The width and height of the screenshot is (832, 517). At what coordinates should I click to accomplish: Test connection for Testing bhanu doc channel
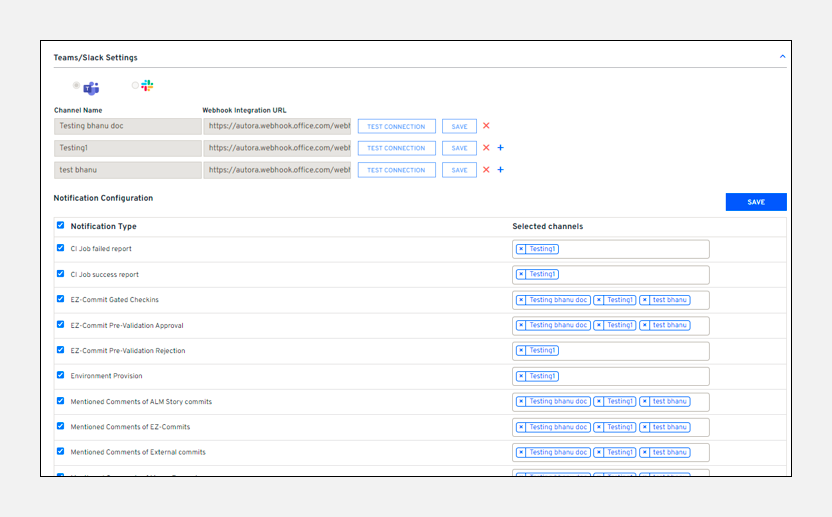click(396, 127)
